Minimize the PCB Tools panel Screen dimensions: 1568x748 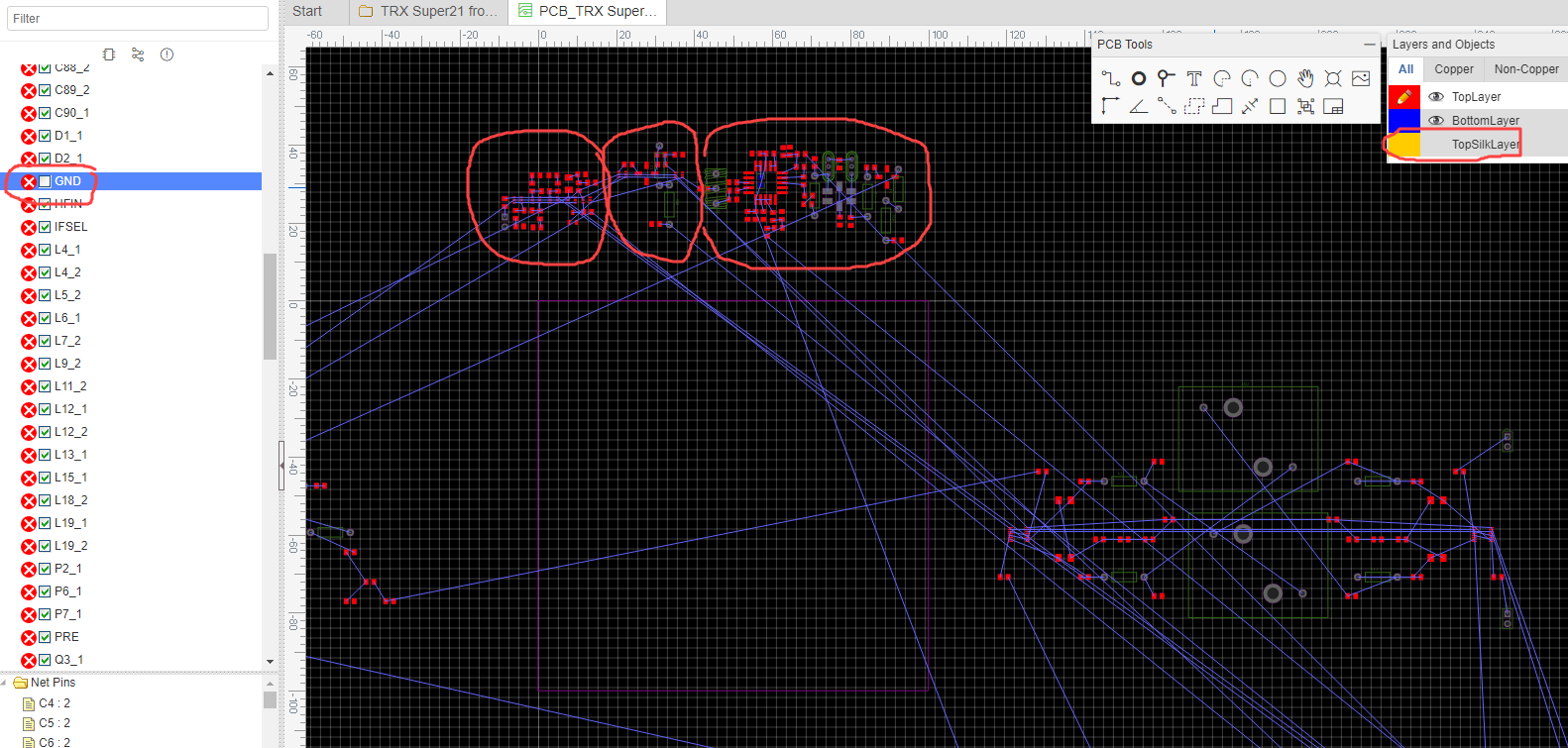point(1369,45)
